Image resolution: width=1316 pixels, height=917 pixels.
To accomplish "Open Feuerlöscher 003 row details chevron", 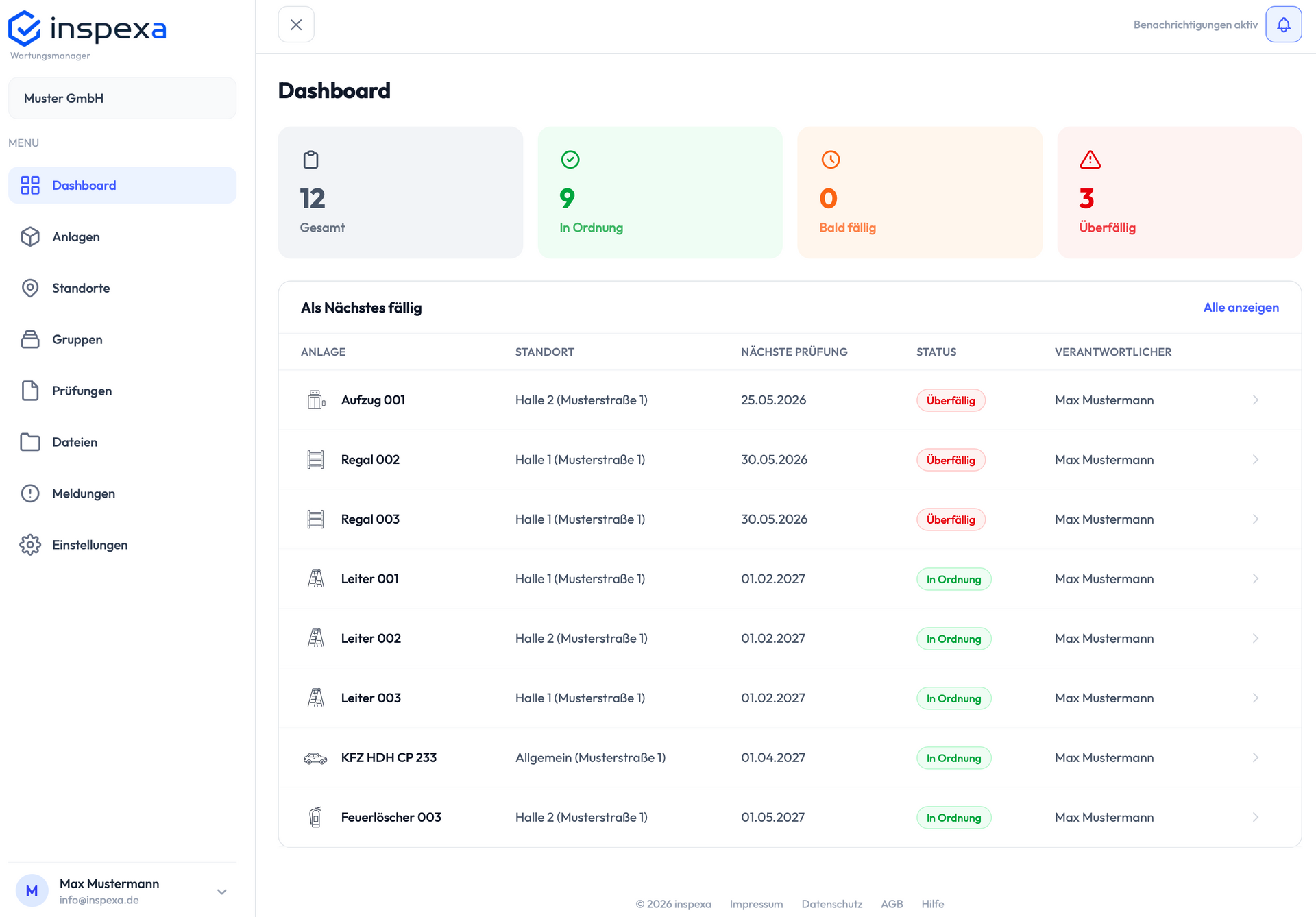I will (x=1256, y=817).
